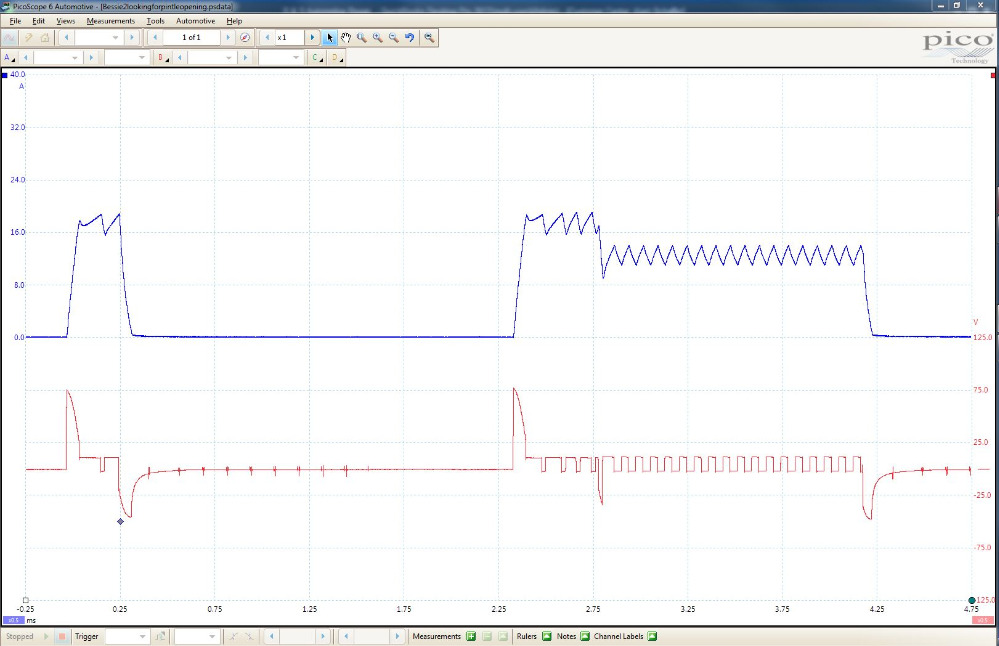Open Channel A coupling dropdown
Image resolution: width=999 pixels, height=646 pixels.
(x=127, y=58)
